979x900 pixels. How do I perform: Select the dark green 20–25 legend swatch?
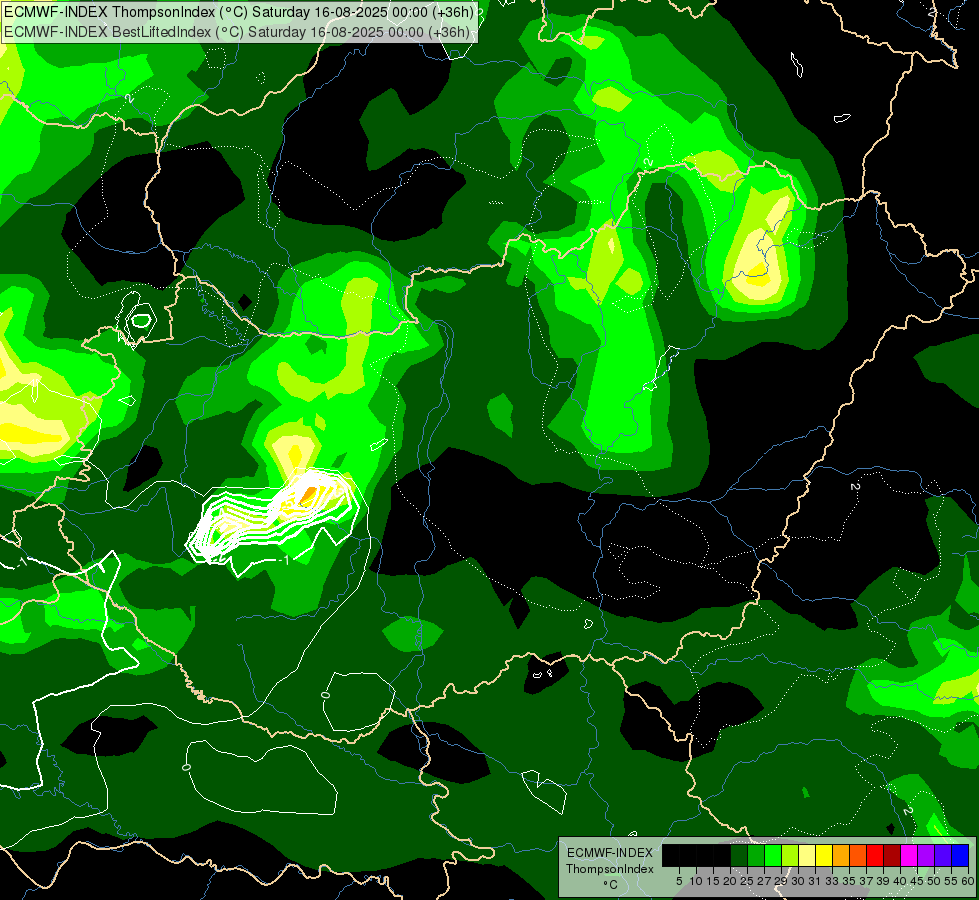(739, 855)
